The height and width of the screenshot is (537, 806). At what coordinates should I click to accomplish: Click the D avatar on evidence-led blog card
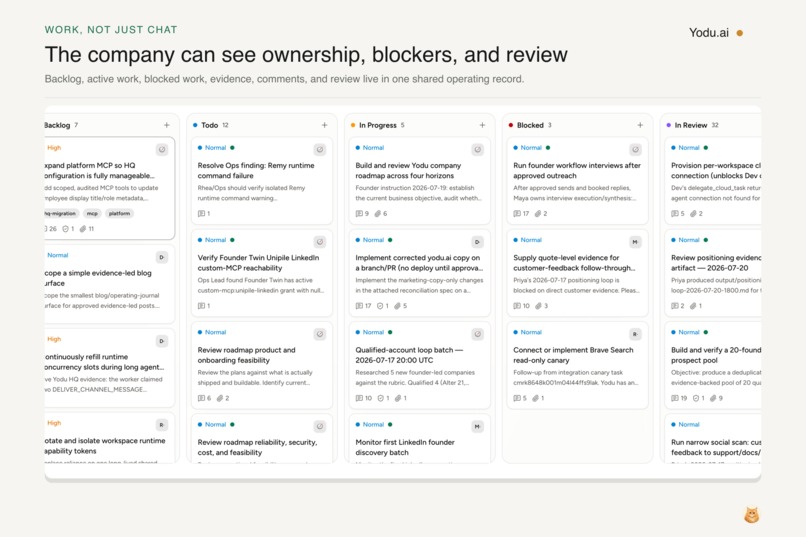click(162, 257)
